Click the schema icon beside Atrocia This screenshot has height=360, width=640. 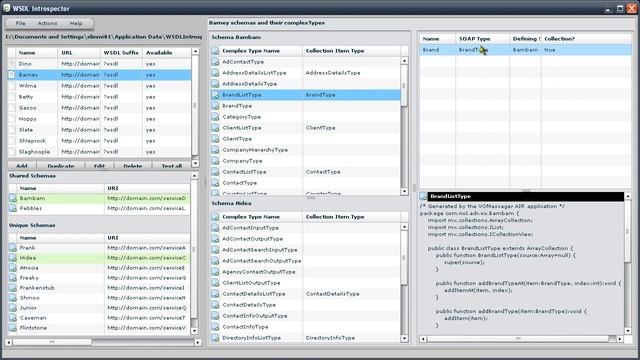click(x=13, y=268)
